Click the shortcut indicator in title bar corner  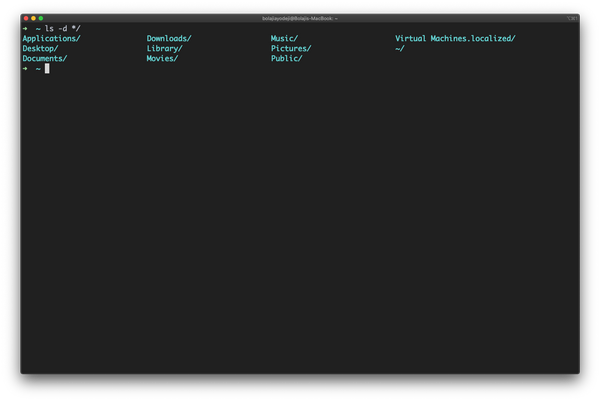click(x=572, y=18)
